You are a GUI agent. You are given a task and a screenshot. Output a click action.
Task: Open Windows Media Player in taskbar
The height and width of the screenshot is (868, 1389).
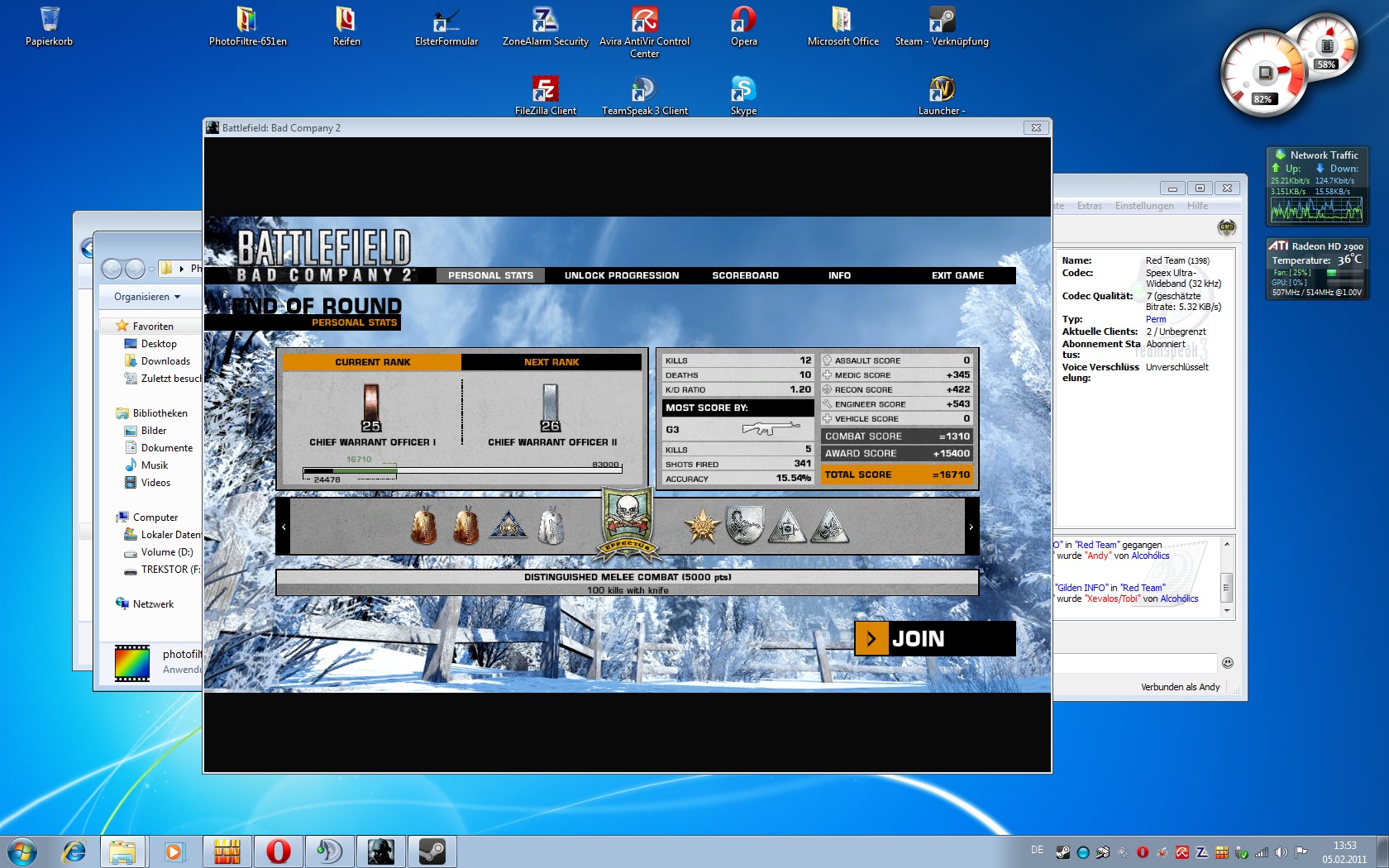click(174, 851)
